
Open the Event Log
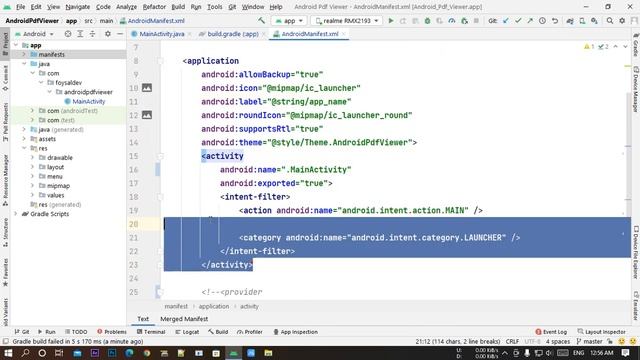click(551, 332)
